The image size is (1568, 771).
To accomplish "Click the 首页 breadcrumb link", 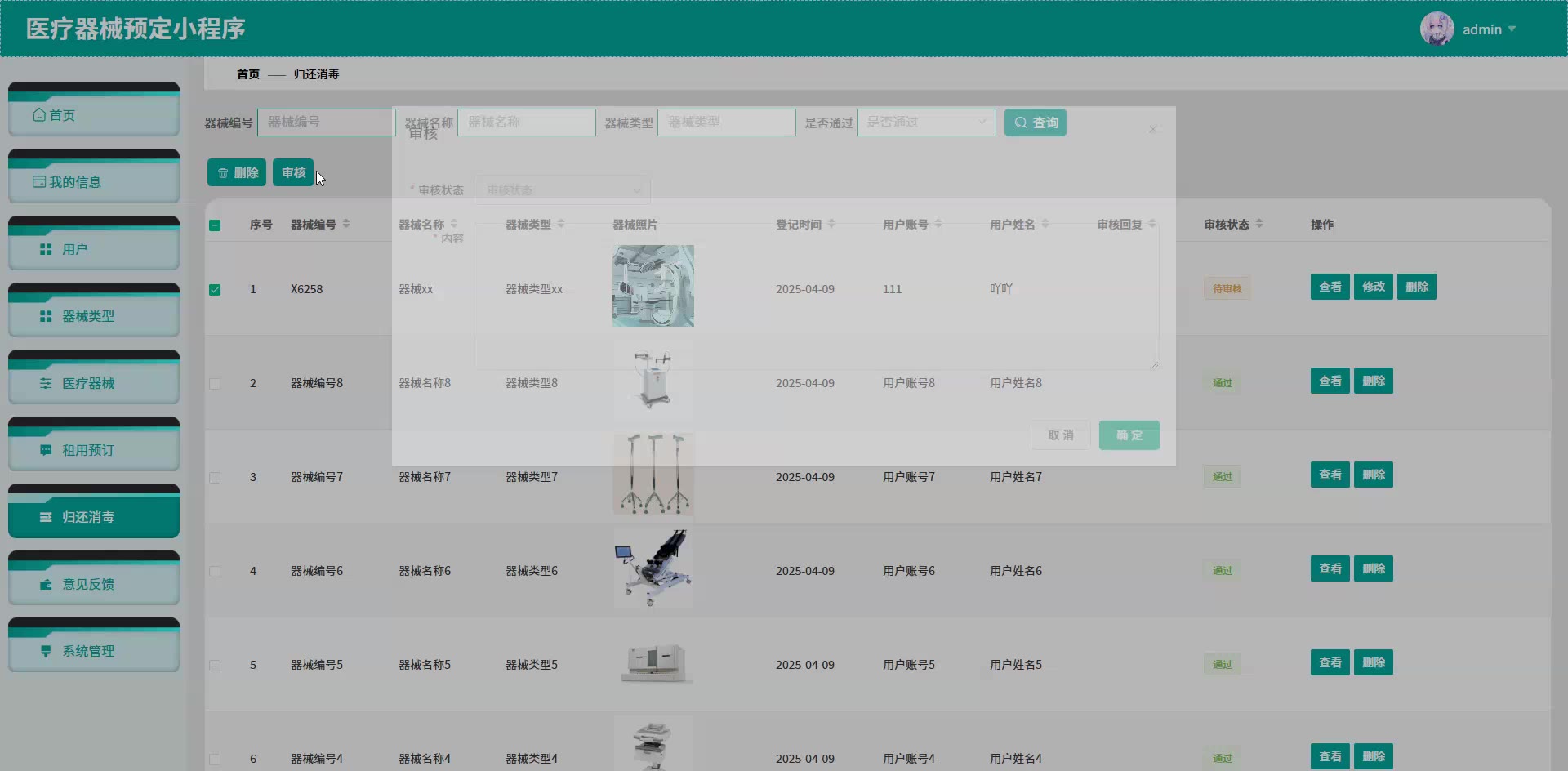I will click(248, 74).
